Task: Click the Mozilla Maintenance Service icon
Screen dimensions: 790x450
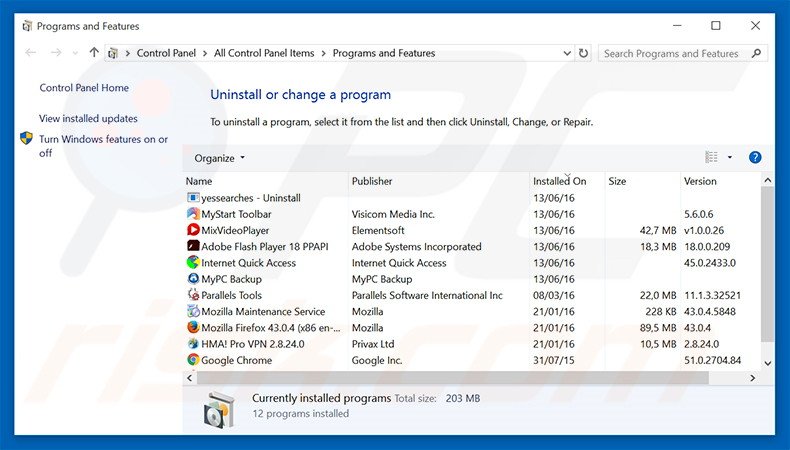Action: pos(193,311)
